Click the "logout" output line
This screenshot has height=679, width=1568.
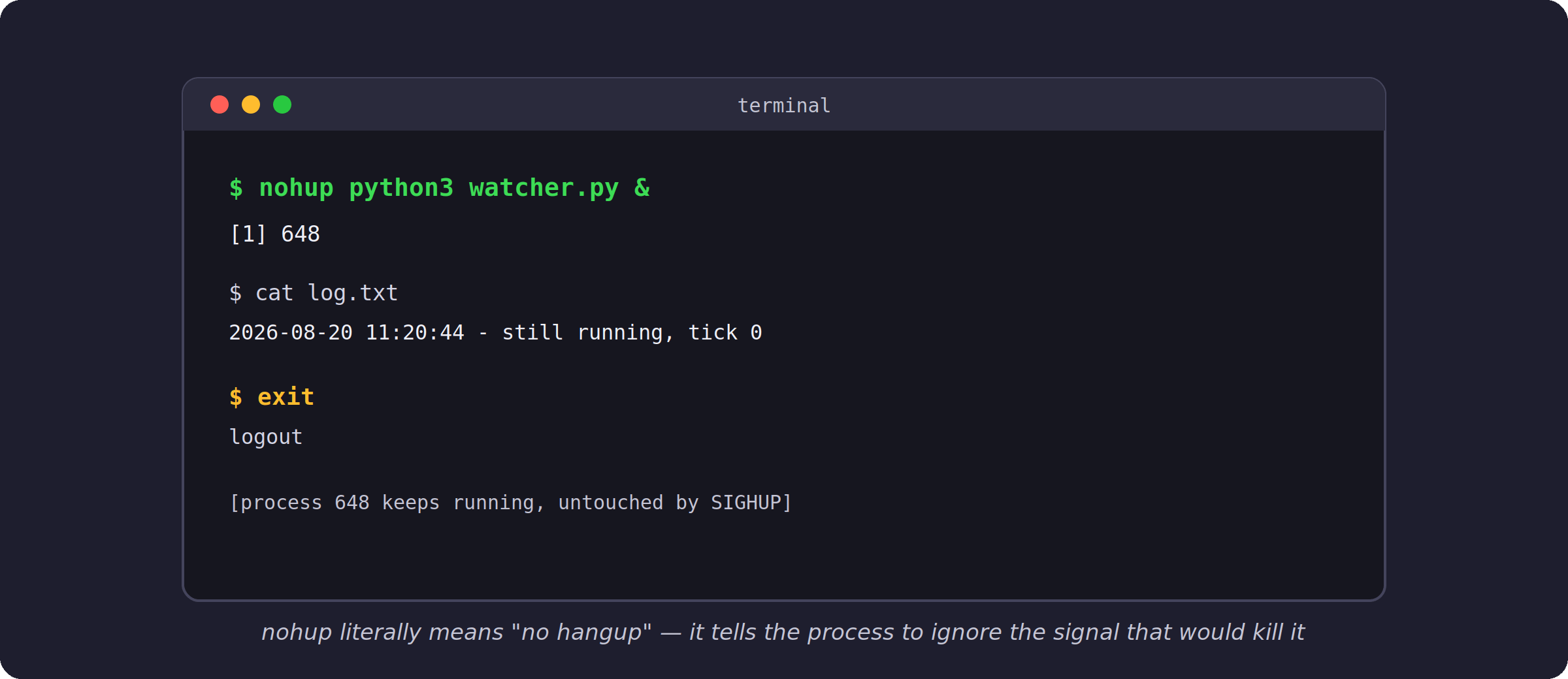click(x=266, y=437)
